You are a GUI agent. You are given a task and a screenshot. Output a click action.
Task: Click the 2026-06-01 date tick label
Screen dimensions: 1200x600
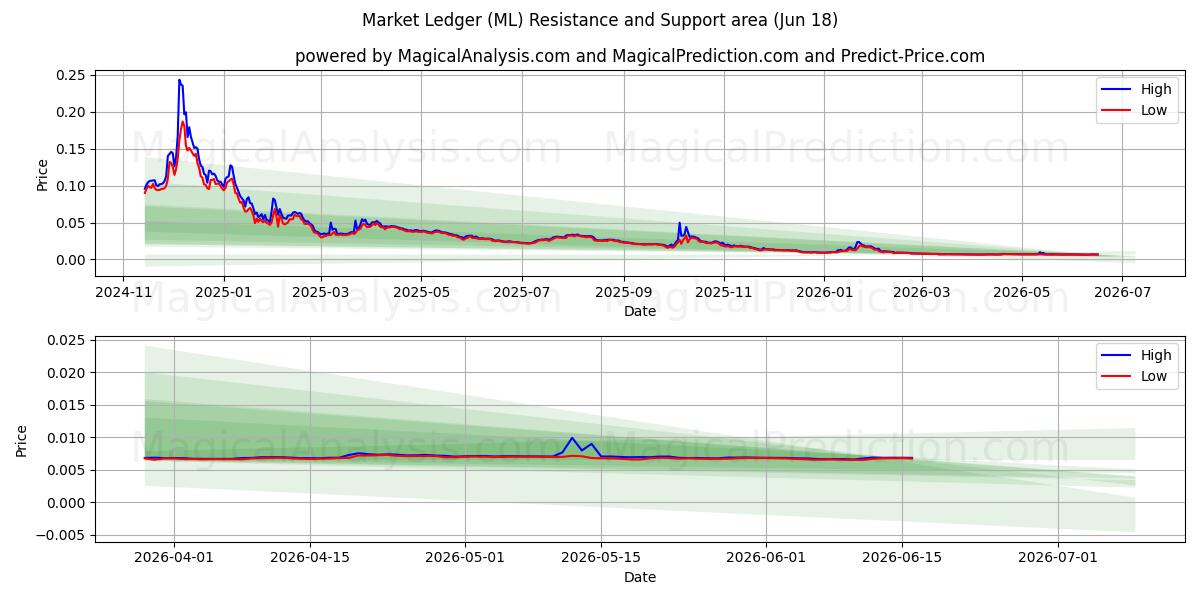pos(767,558)
